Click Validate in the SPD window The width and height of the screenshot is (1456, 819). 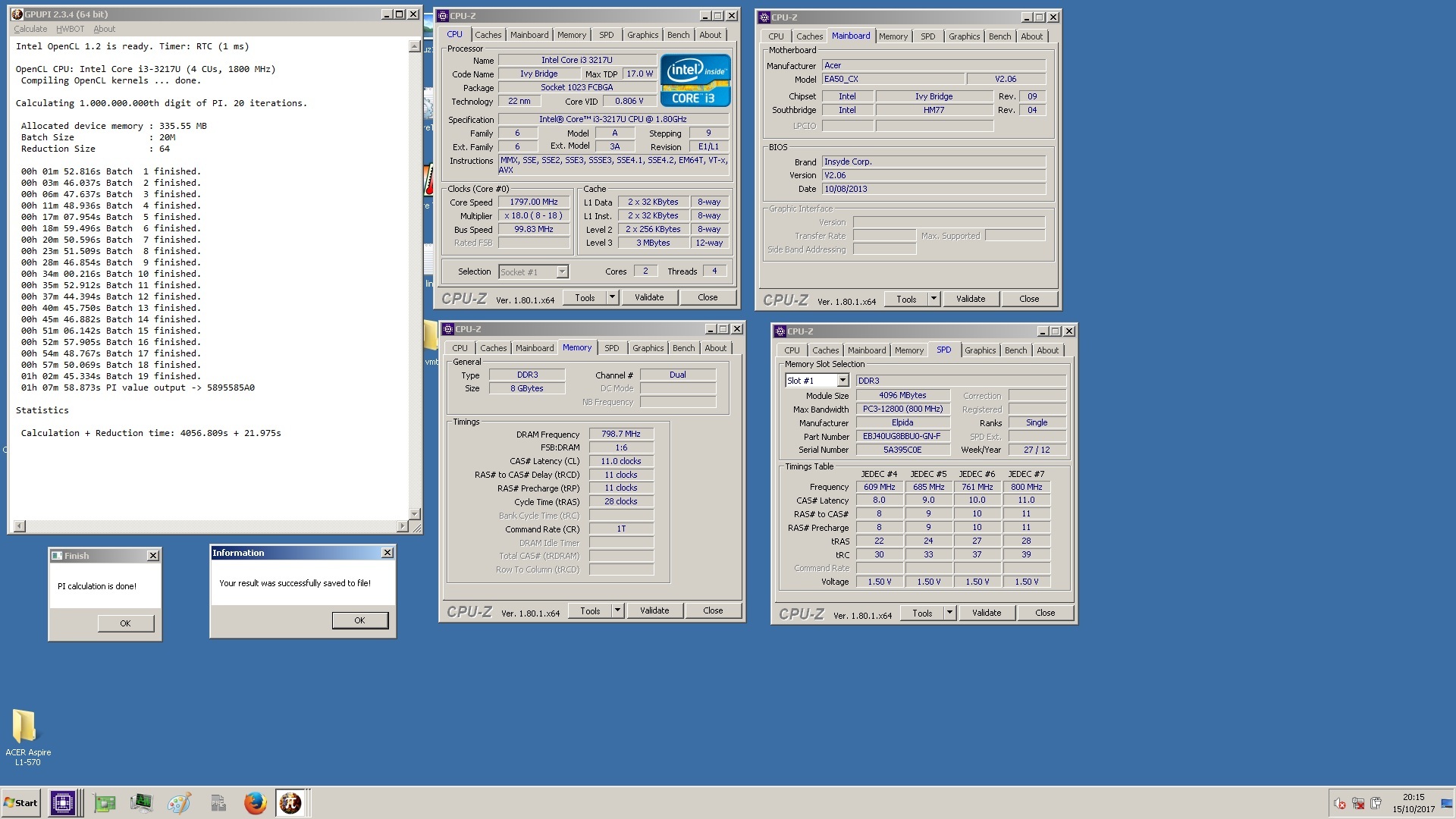987,613
